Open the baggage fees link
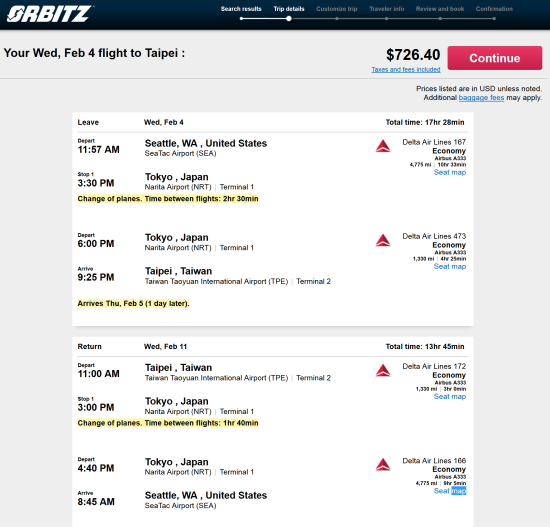 point(481,98)
